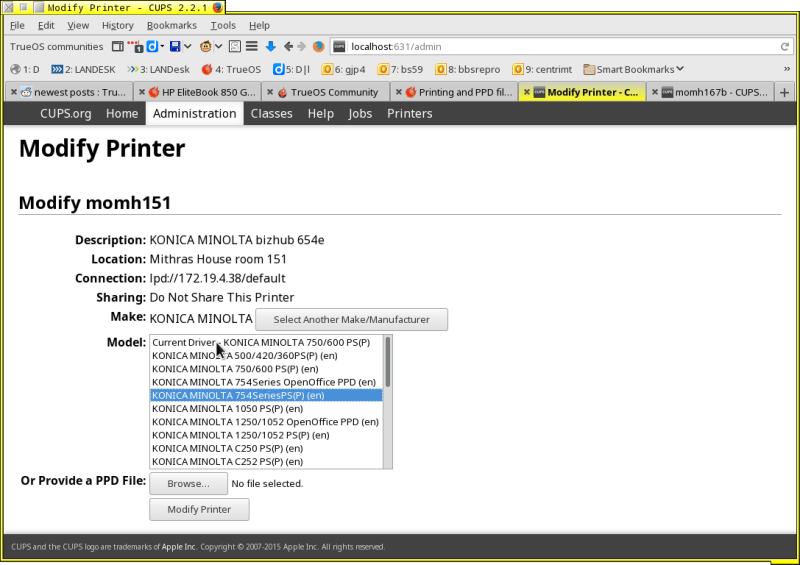Reload the page with refresh icon
This screenshot has height=565, width=800.
pyautogui.click(x=785, y=46)
